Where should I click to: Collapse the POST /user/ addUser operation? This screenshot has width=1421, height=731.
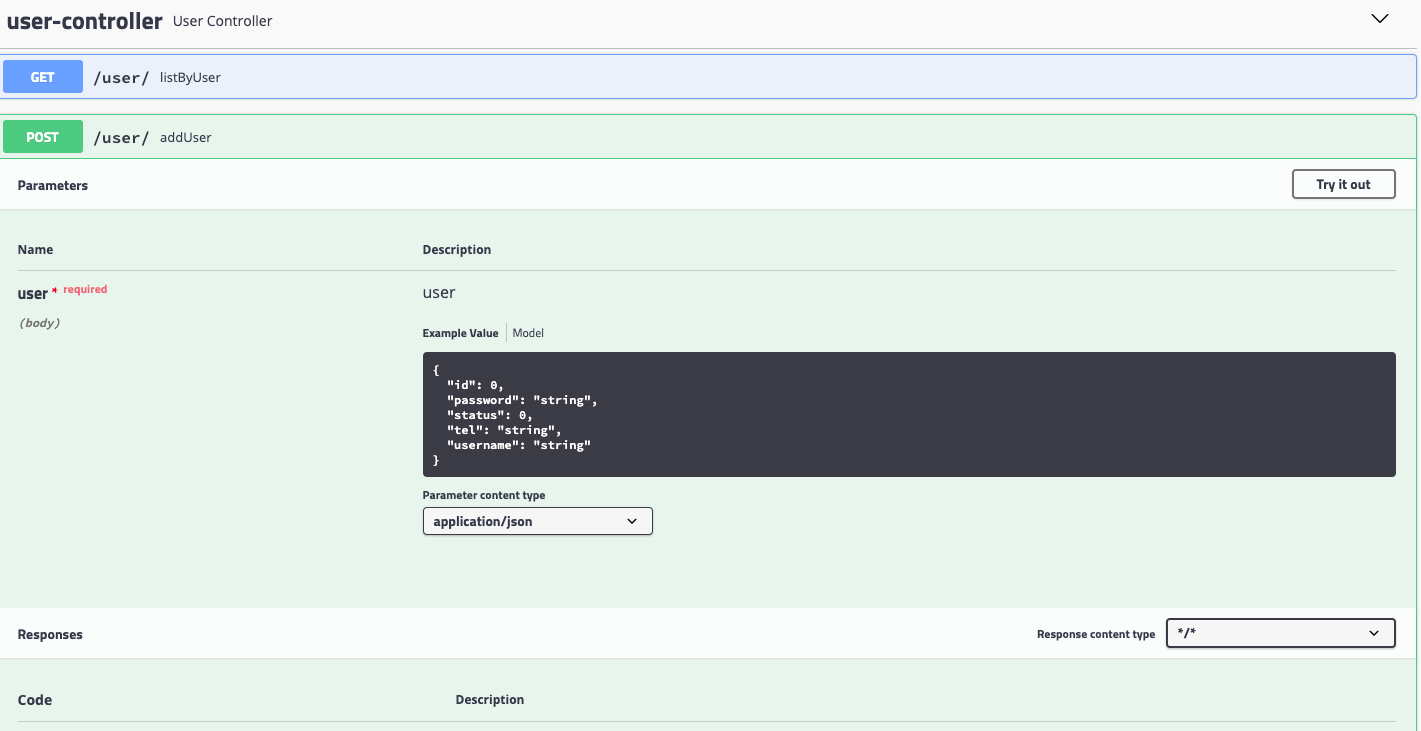pyautogui.click(x=709, y=137)
